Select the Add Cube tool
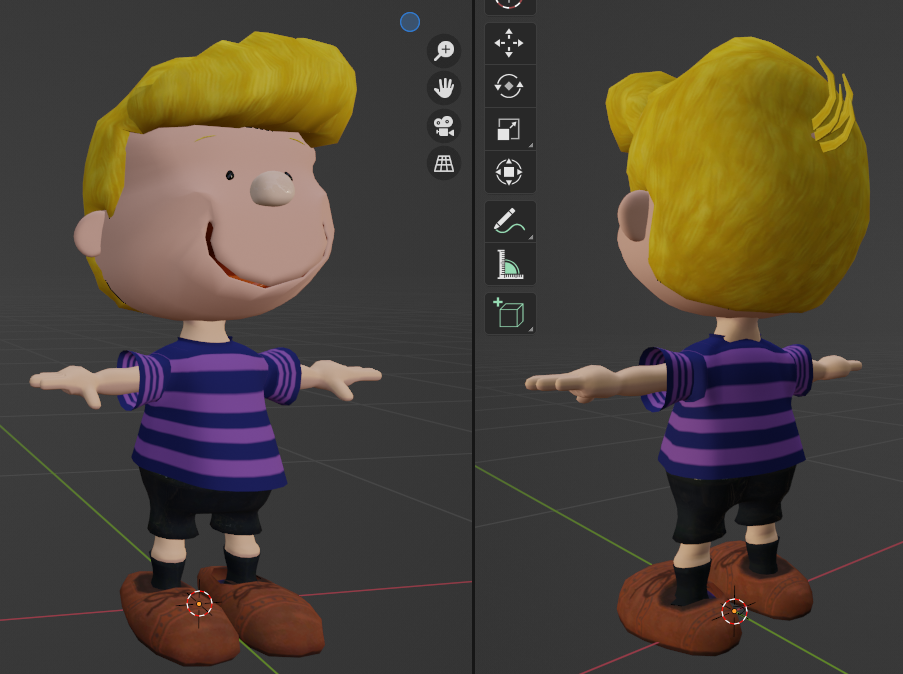903x674 pixels. tap(510, 313)
